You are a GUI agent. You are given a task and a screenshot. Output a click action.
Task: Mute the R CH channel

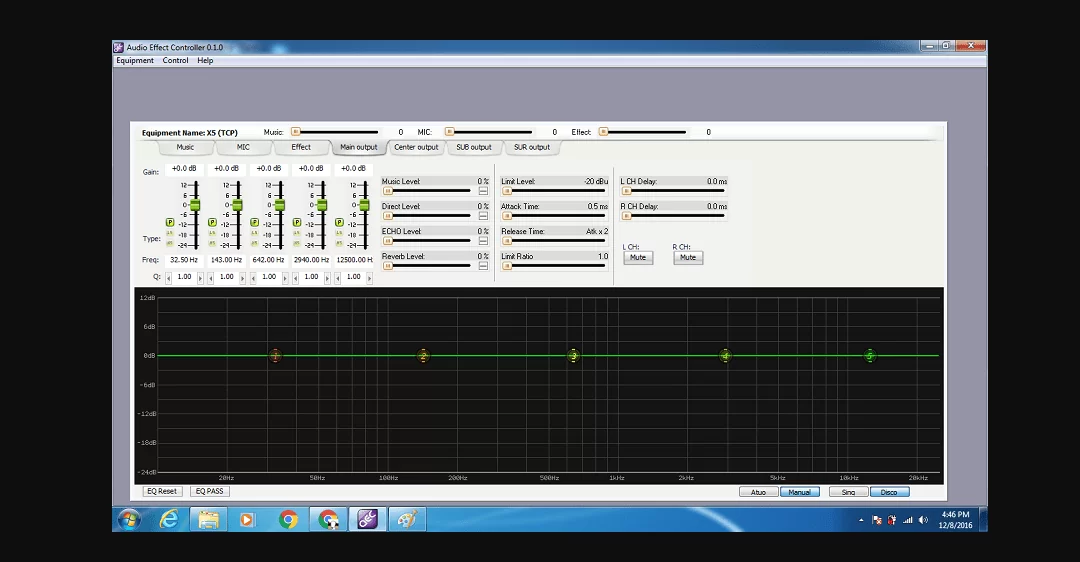click(x=687, y=258)
